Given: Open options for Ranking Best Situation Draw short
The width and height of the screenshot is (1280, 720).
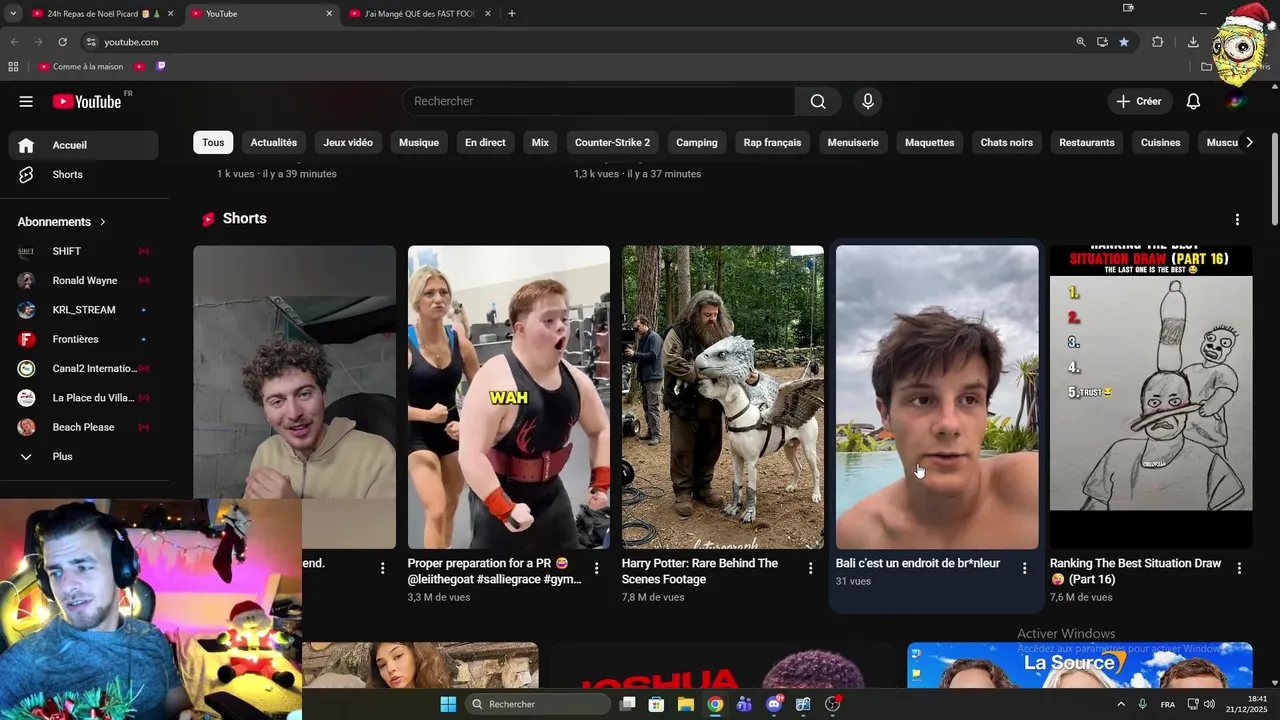Looking at the screenshot, I should 1239,568.
